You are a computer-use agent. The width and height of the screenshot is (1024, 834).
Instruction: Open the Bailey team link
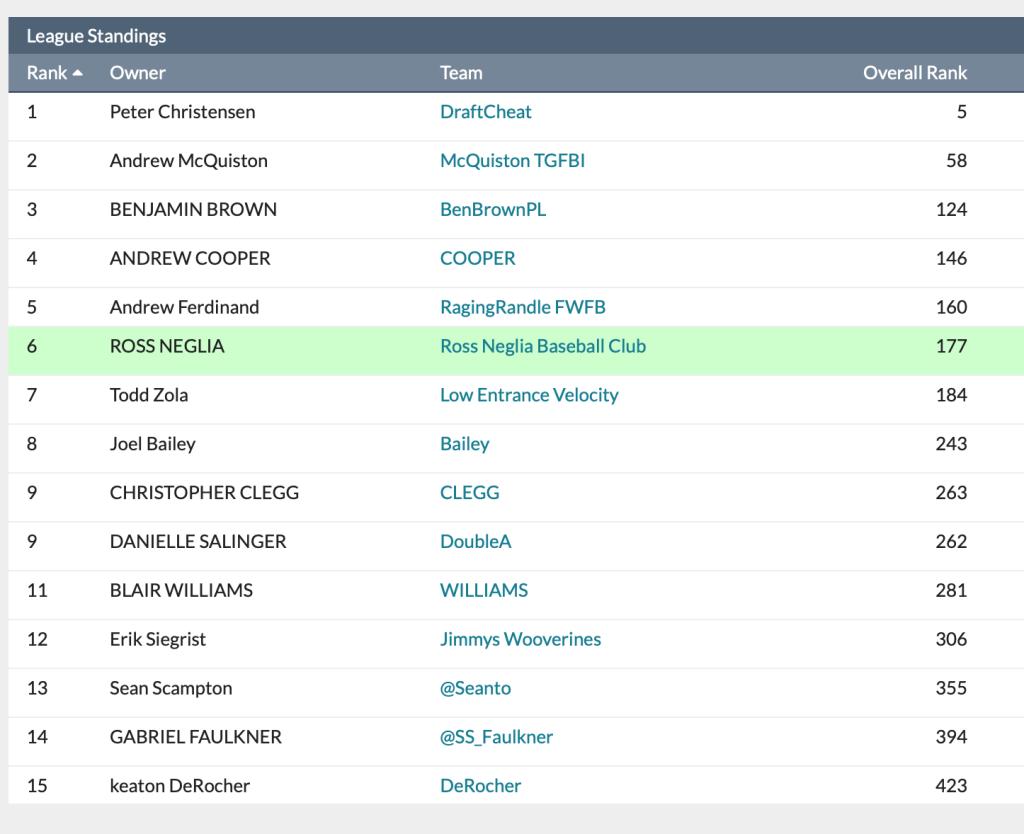point(465,444)
